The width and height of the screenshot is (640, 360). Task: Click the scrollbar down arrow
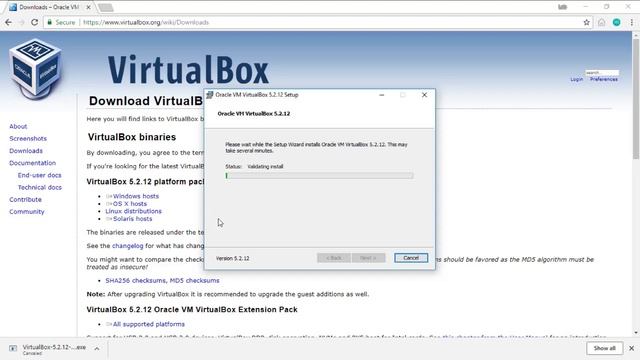click(636, 333)
